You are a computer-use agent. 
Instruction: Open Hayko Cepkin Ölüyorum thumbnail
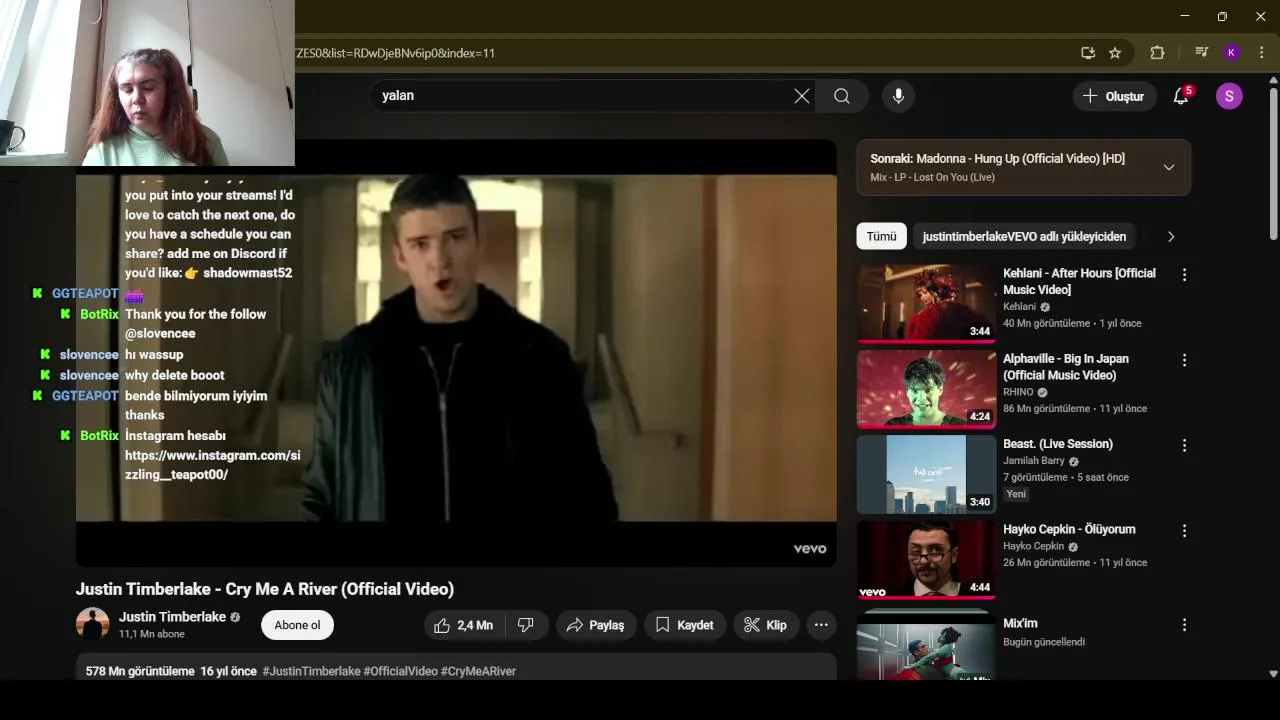click(x=926, y=559)
